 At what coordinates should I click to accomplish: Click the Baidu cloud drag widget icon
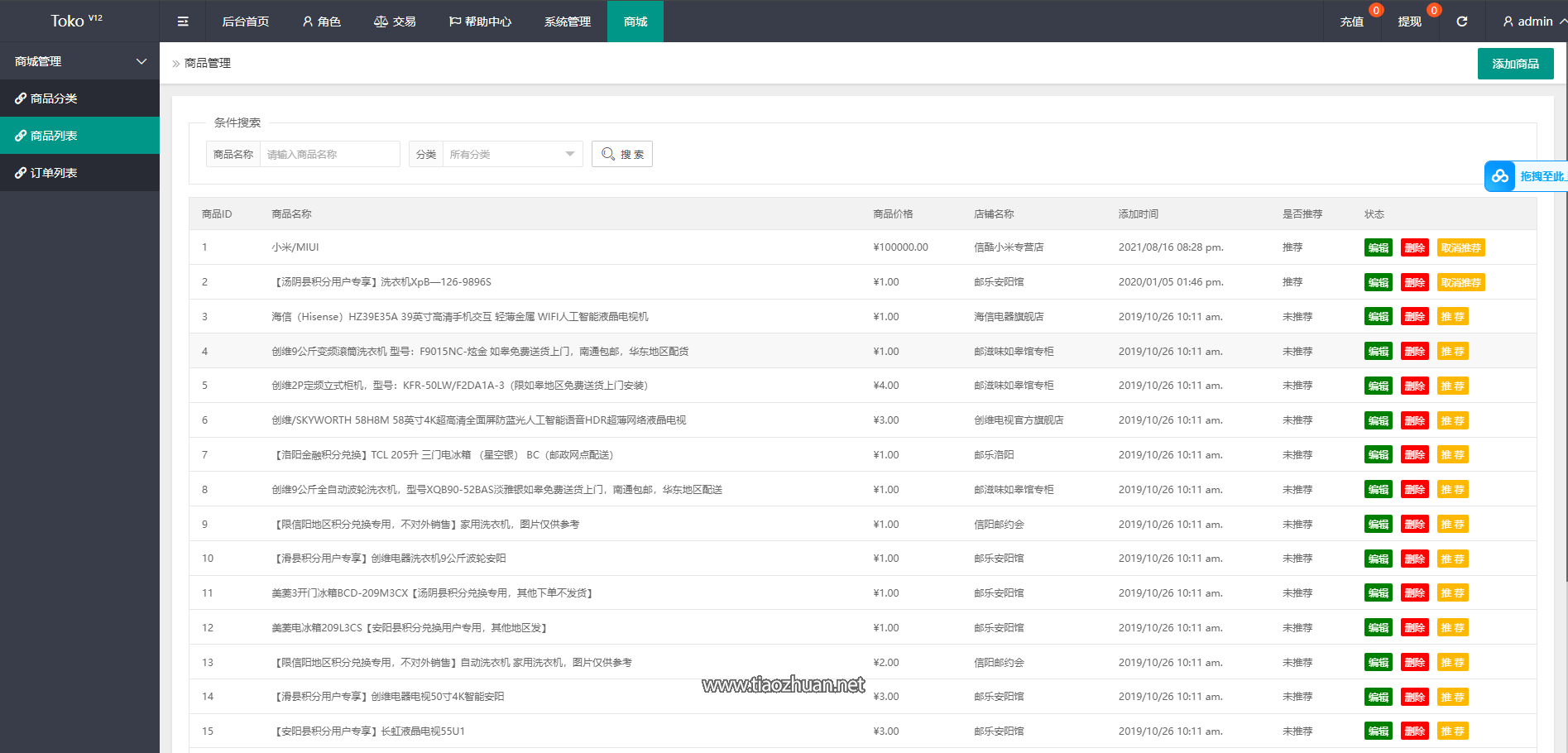tap(1499, 176)
